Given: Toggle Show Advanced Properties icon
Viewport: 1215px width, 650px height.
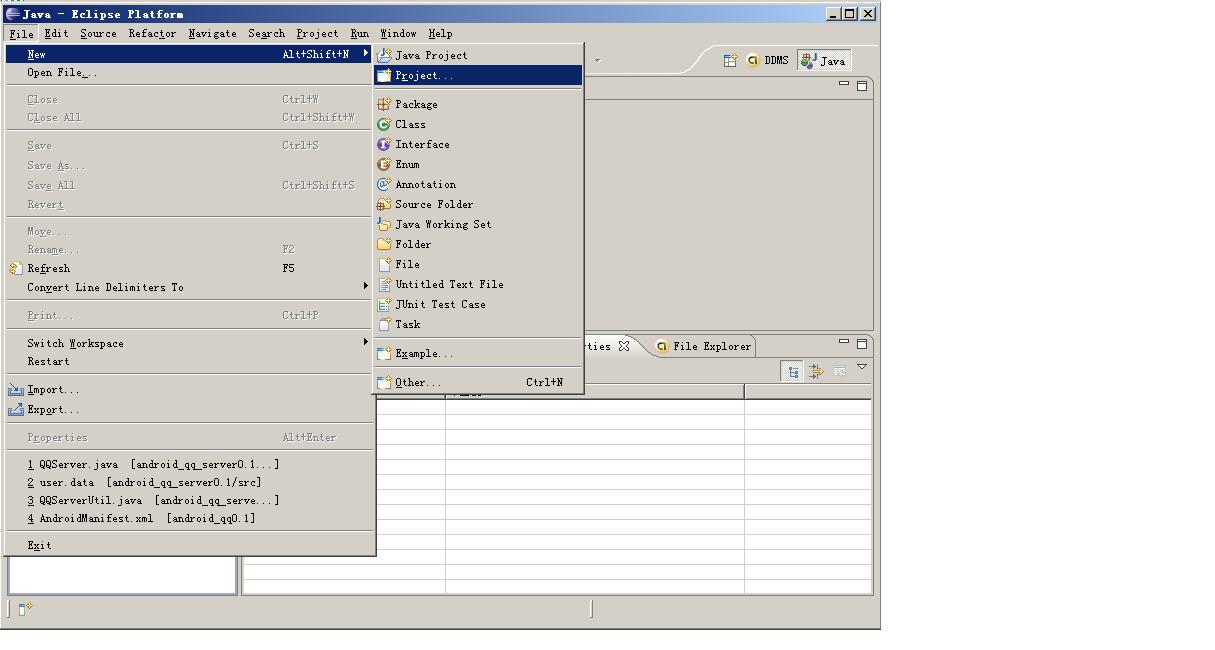Looking at the screenshot, I should (816, 371).
